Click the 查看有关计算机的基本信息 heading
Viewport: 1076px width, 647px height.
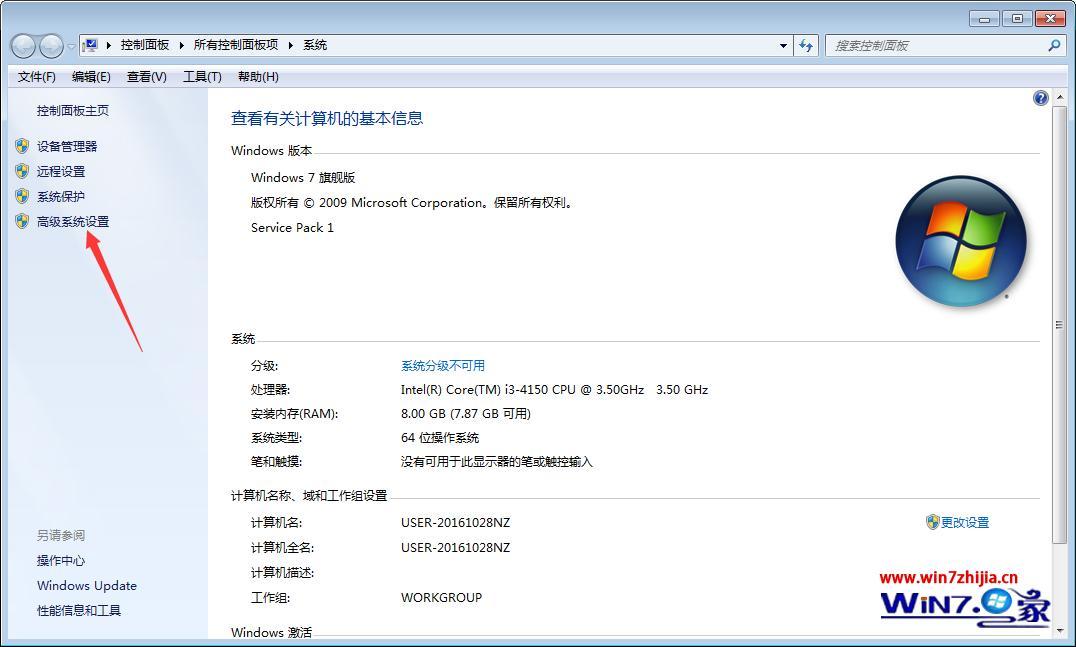tap(327, 119)
